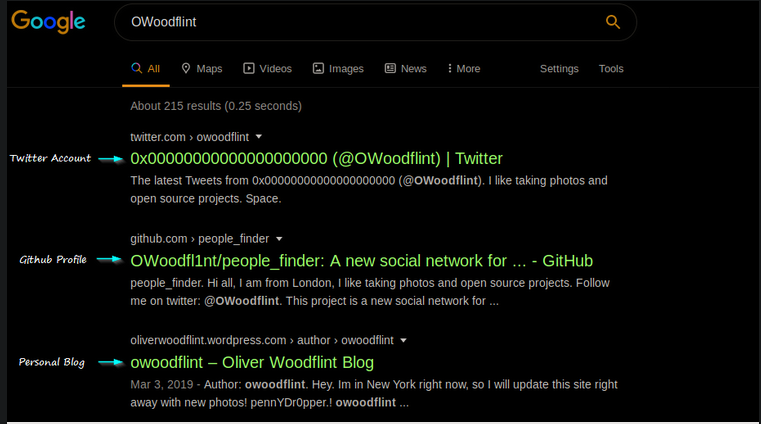Viewport: 761px width, 424px height.
Task: Click the search magnifier icon
Action: coord(613,22)
